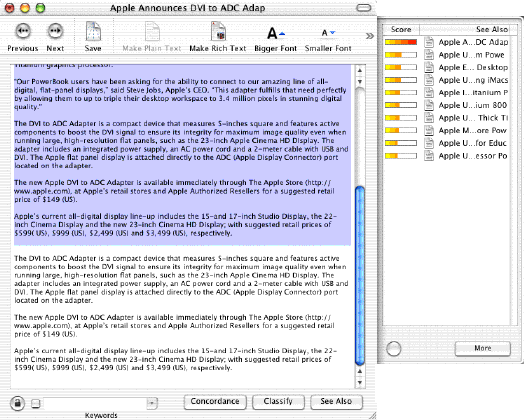Click the scroll down arrow at scrollbar bottom

click(x=360, y=382)
